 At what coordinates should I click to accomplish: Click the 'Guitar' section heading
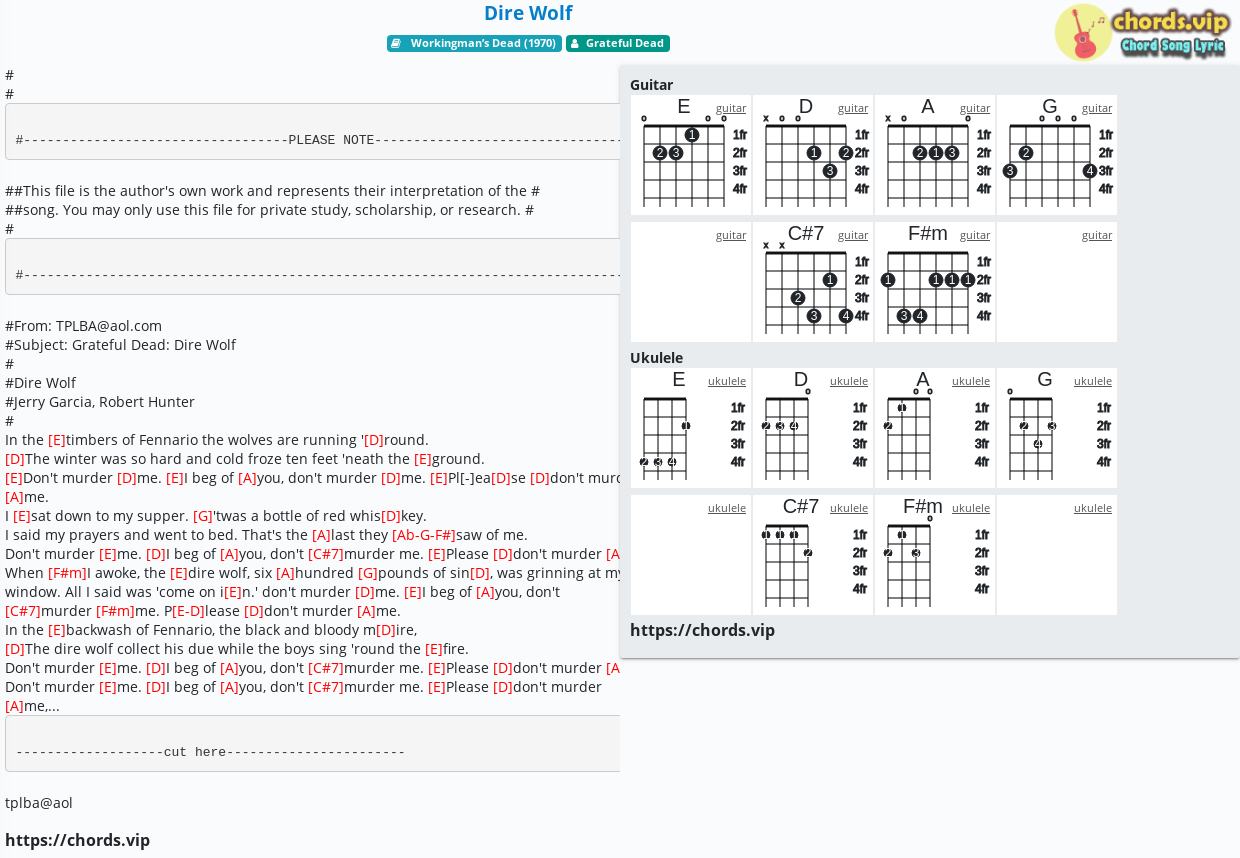pyautogui.click(x=651, y=85)
